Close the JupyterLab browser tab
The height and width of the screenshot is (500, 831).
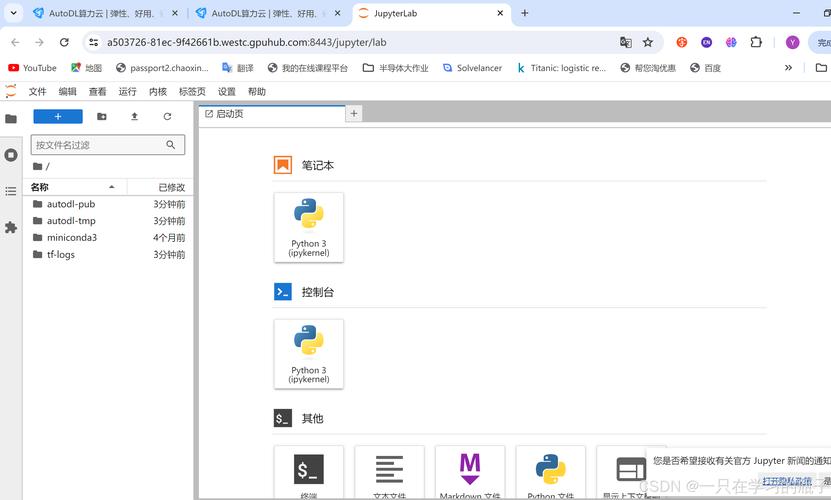[x=500, y=14]
